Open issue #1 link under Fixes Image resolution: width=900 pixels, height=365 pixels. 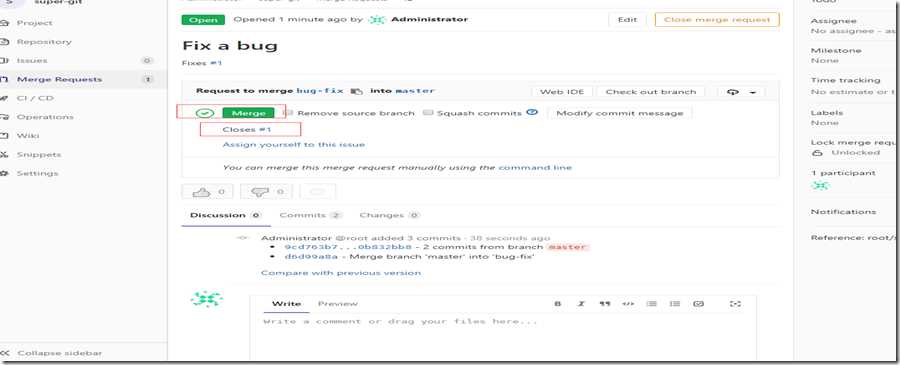point(216,63)
